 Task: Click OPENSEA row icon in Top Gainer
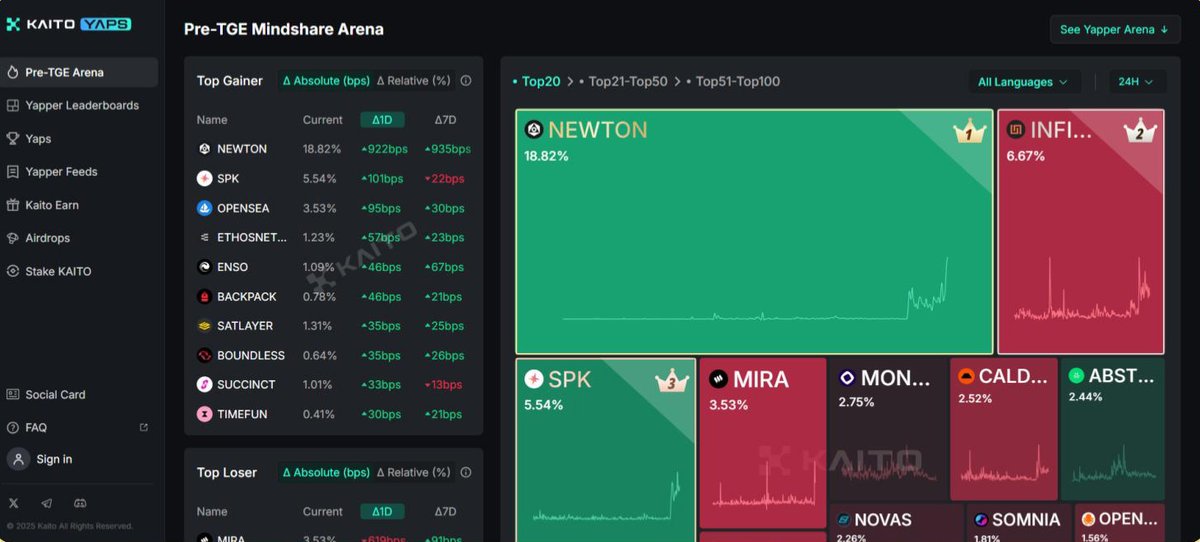tap(204, 208)
